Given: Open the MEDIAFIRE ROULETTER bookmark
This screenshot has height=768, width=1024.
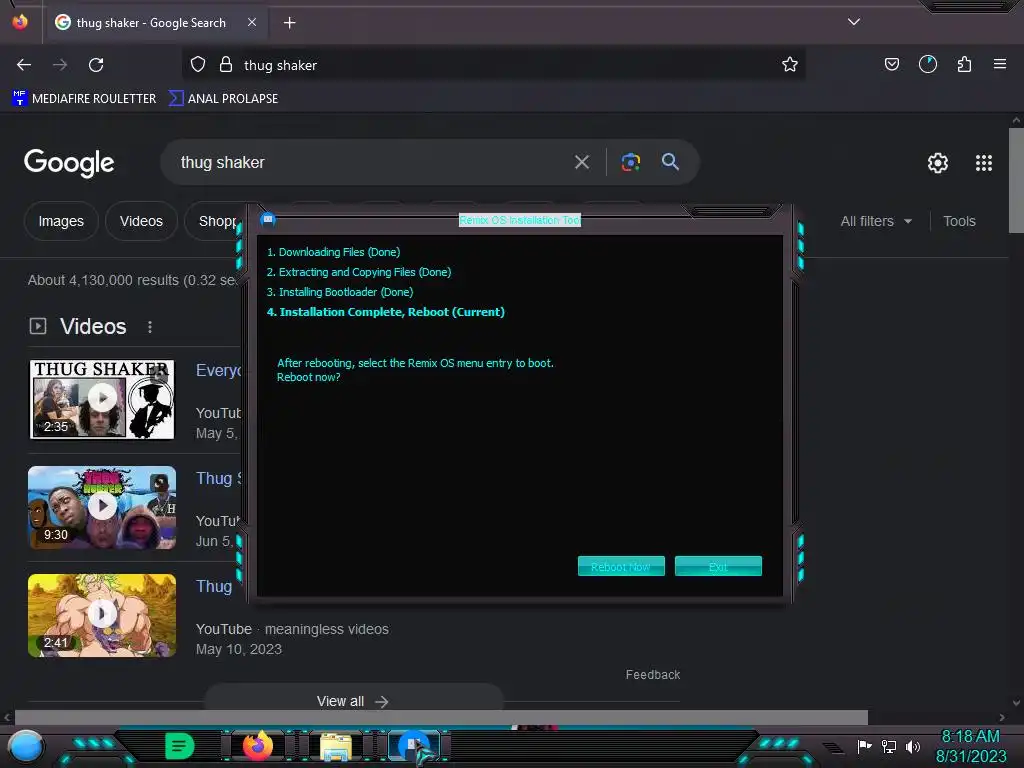Looking at the screenshot, I should (x=84, y=99).
